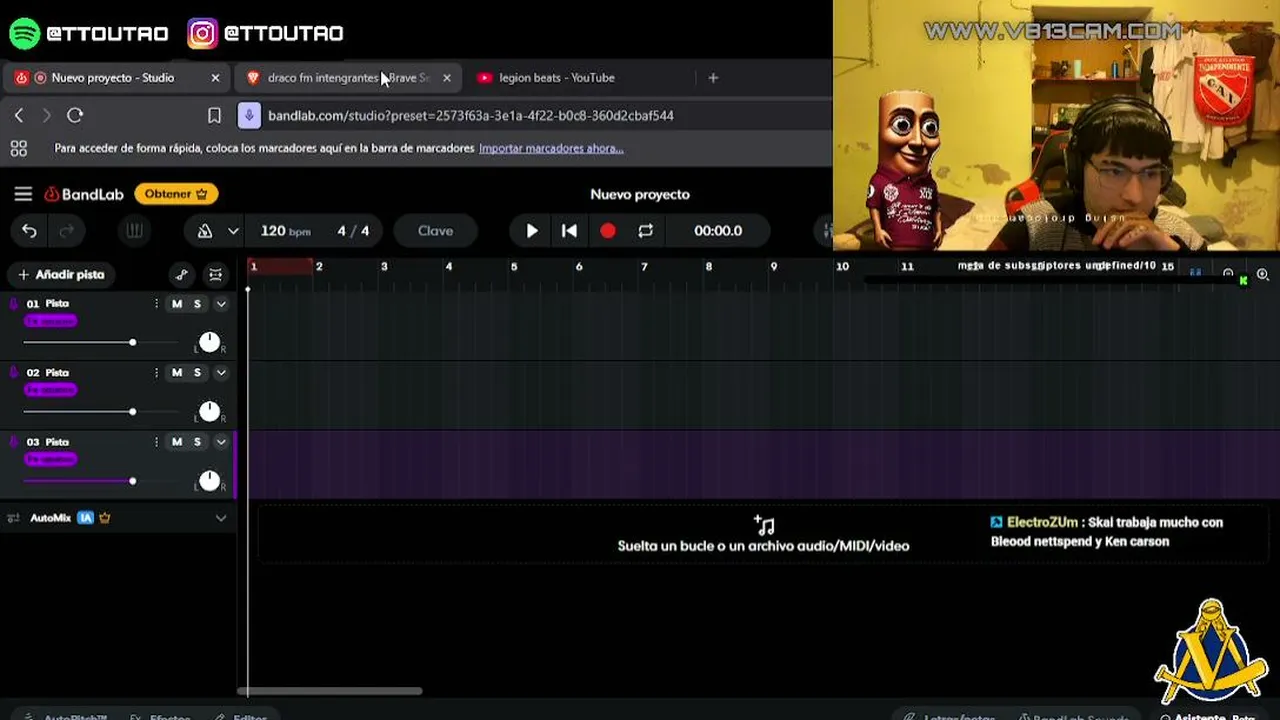Open metronome options dropdown arrow

[x=233, y=231]
